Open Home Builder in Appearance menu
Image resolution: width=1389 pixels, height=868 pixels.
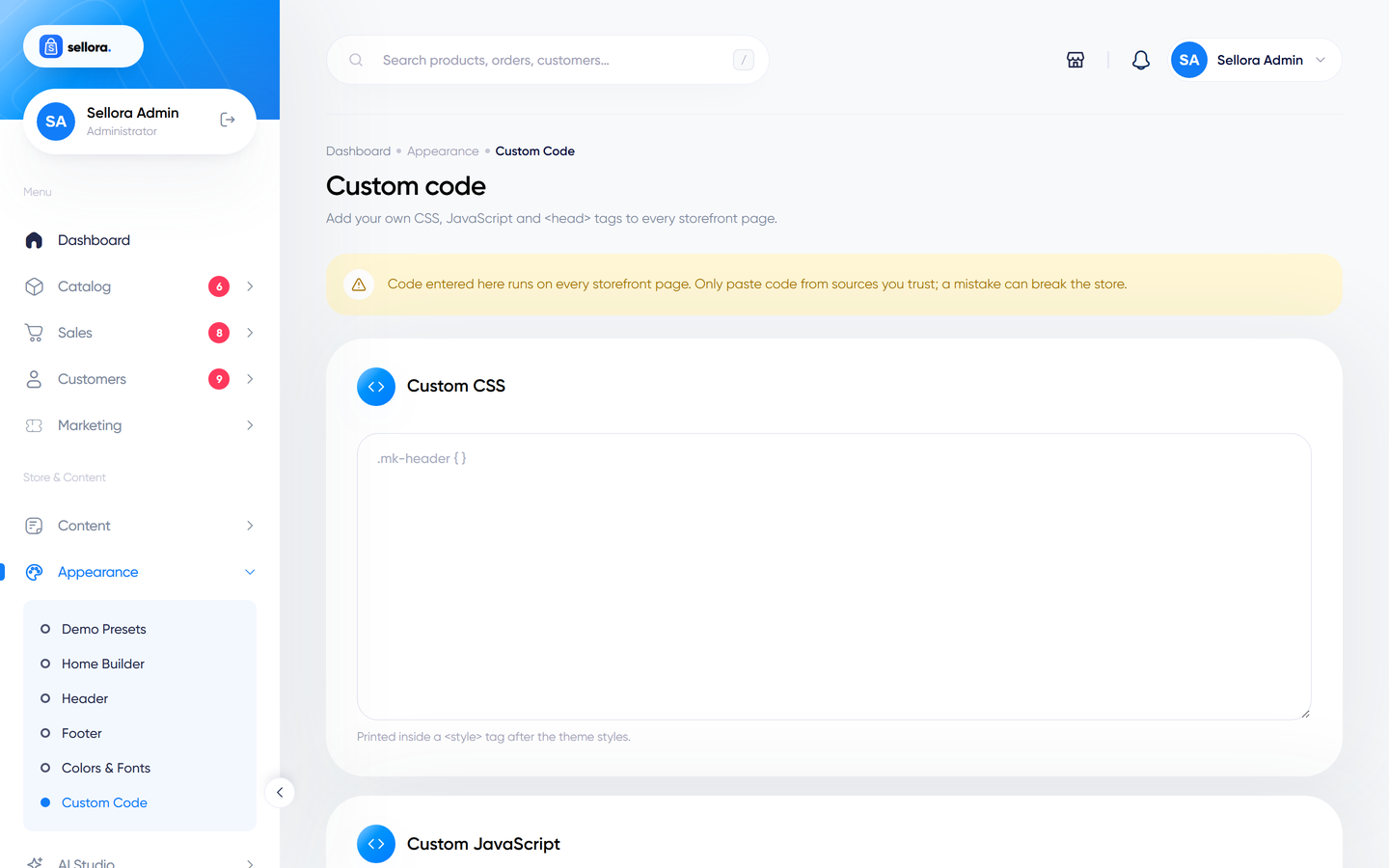click(103, 664)
